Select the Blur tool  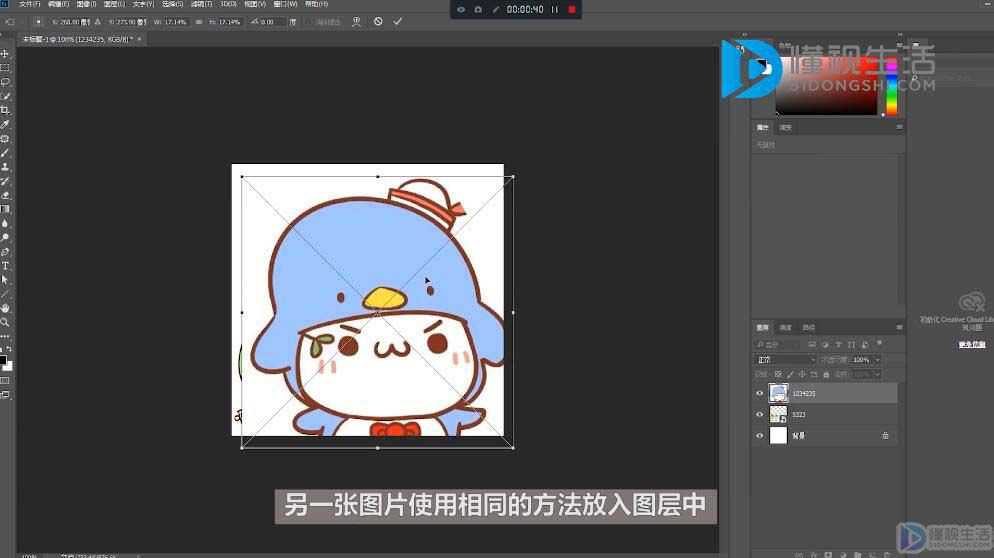point(5,223)
